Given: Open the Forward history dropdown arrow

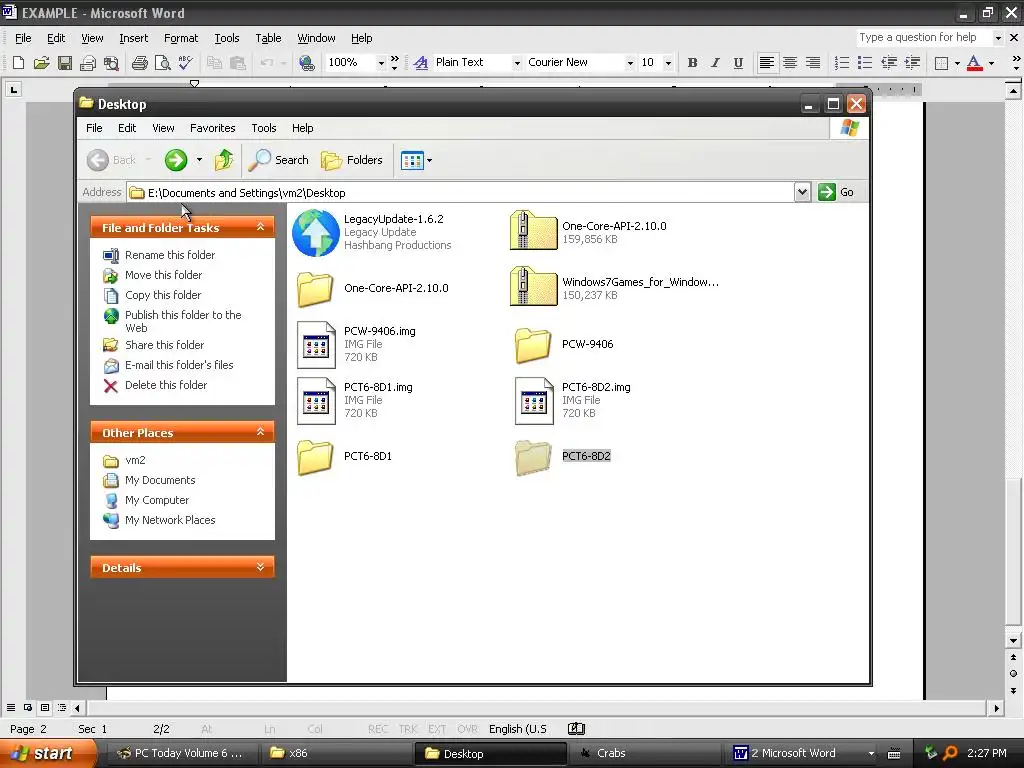Looking at the screenshot, I should pyautogui.click(x=199, y=160).
